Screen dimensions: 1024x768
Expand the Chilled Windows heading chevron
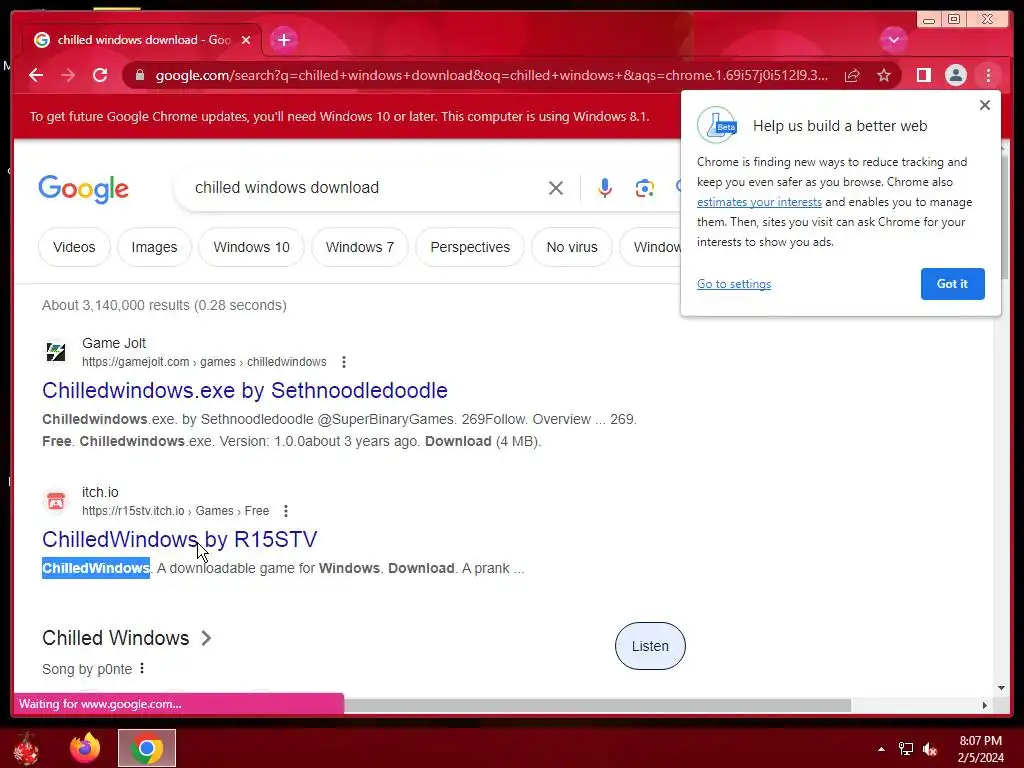[206, 638]
